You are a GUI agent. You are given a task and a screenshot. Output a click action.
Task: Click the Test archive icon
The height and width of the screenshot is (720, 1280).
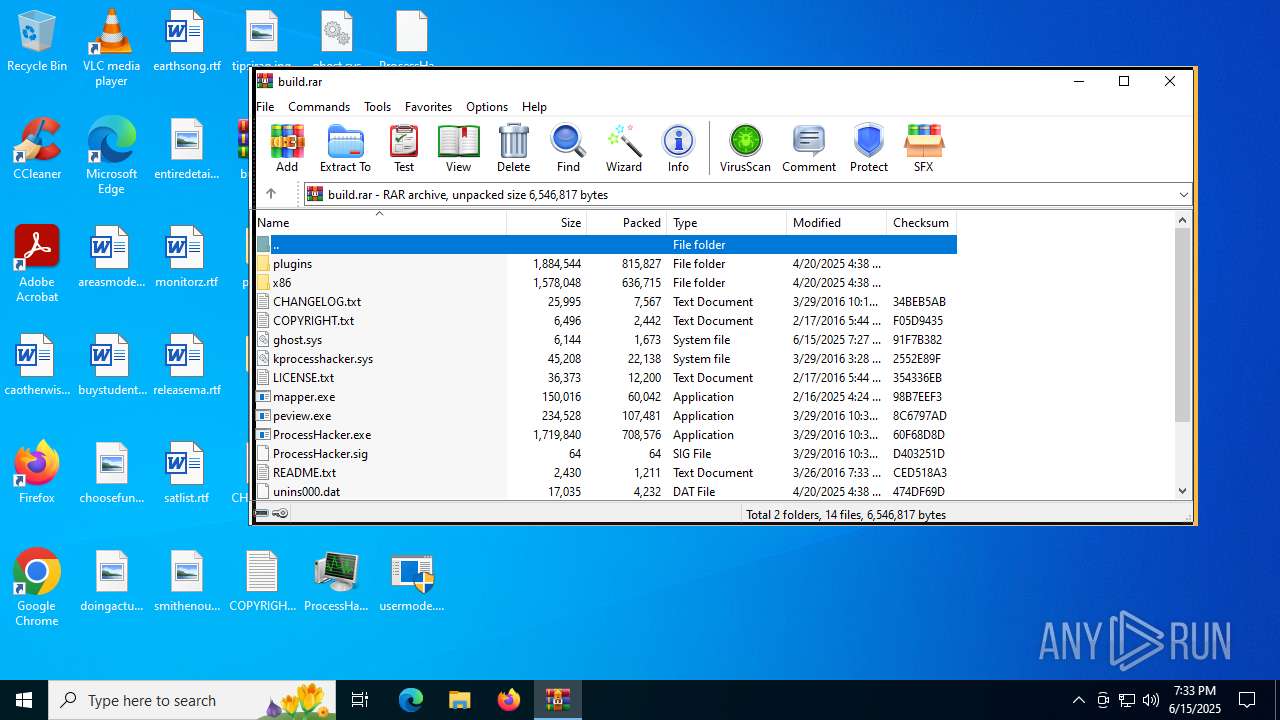tap(404, 148)
